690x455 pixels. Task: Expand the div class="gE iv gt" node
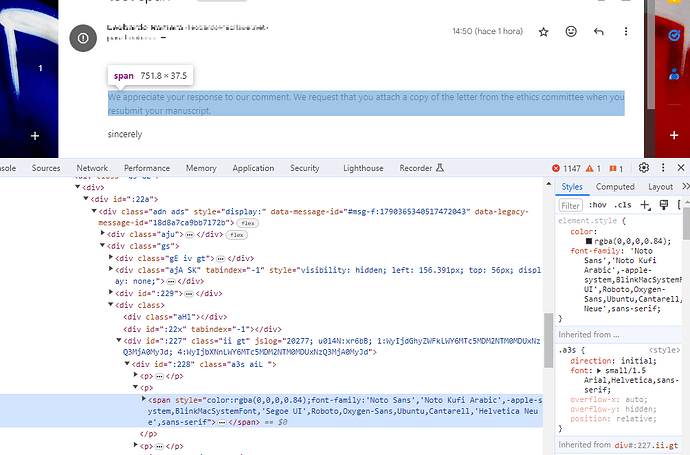111,257
